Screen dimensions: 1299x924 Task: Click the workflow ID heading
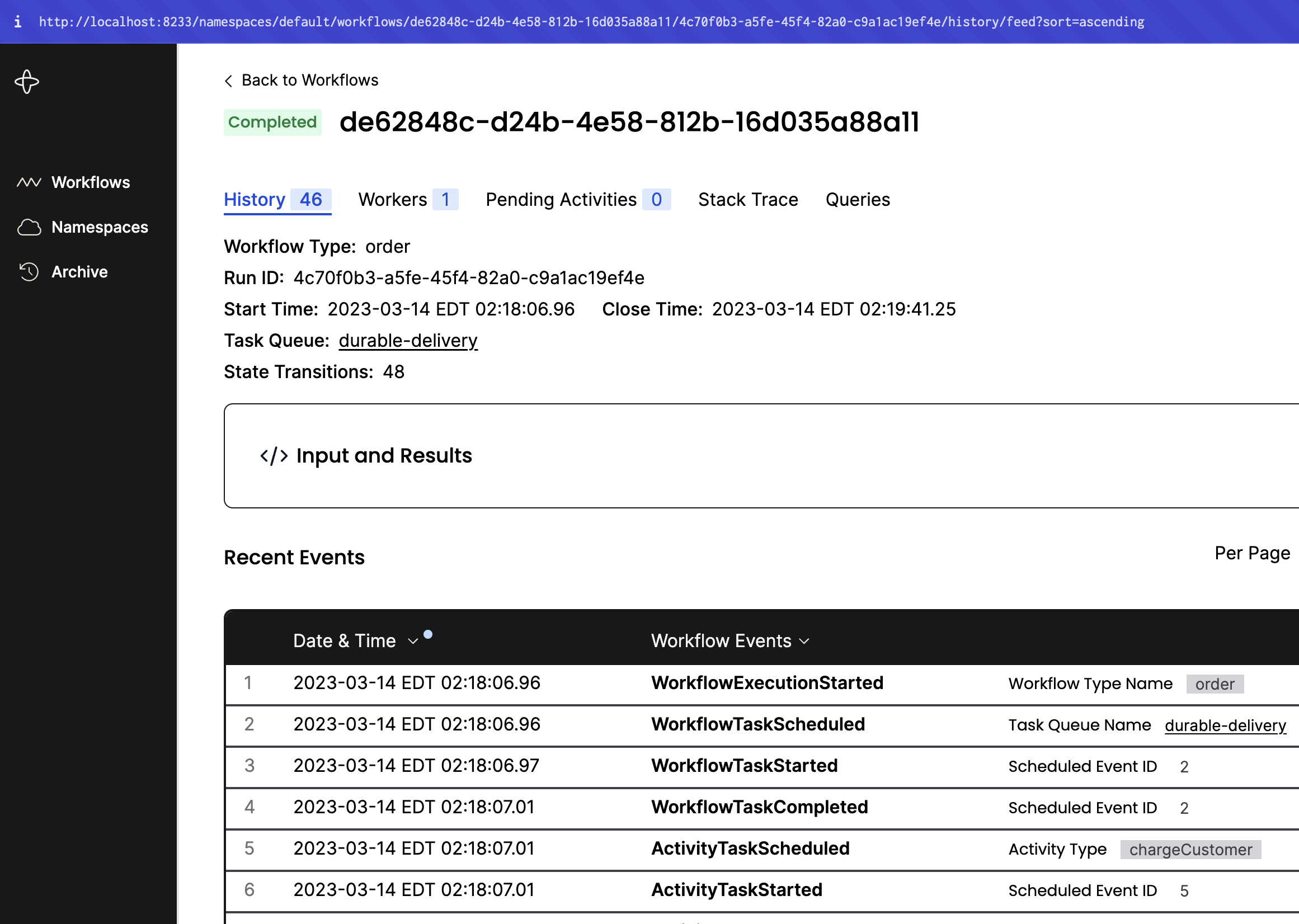(x=629, y=122)
